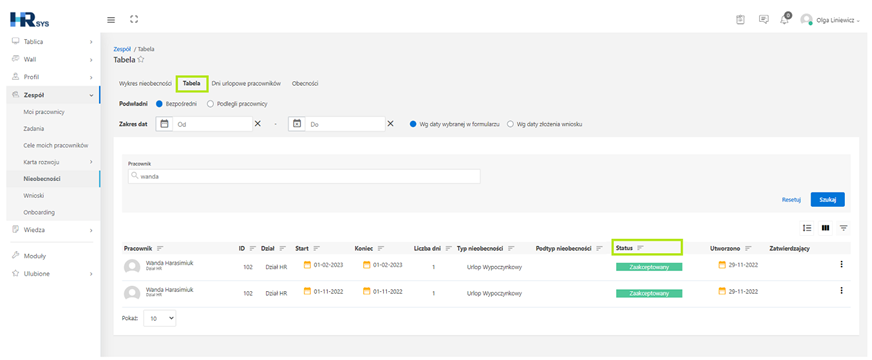Sort by the Utworzono column sort icon
The image size is (872, 360).
(x=748, y=248)
